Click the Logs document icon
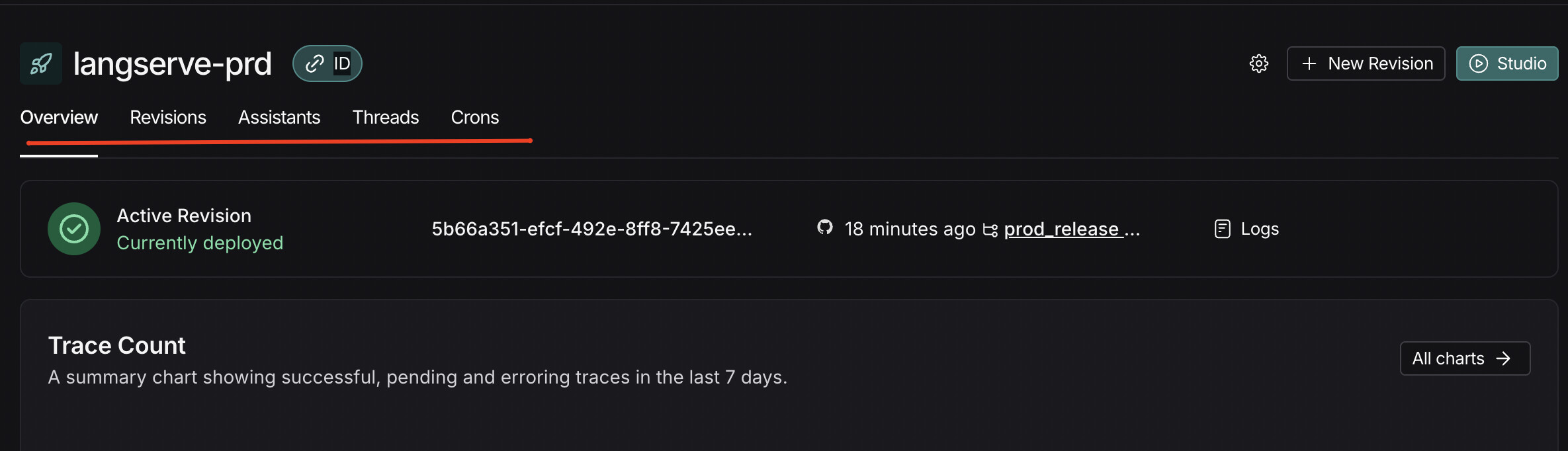The width and height of the screenshot is (1568, 451). [x=1223, y=229]
